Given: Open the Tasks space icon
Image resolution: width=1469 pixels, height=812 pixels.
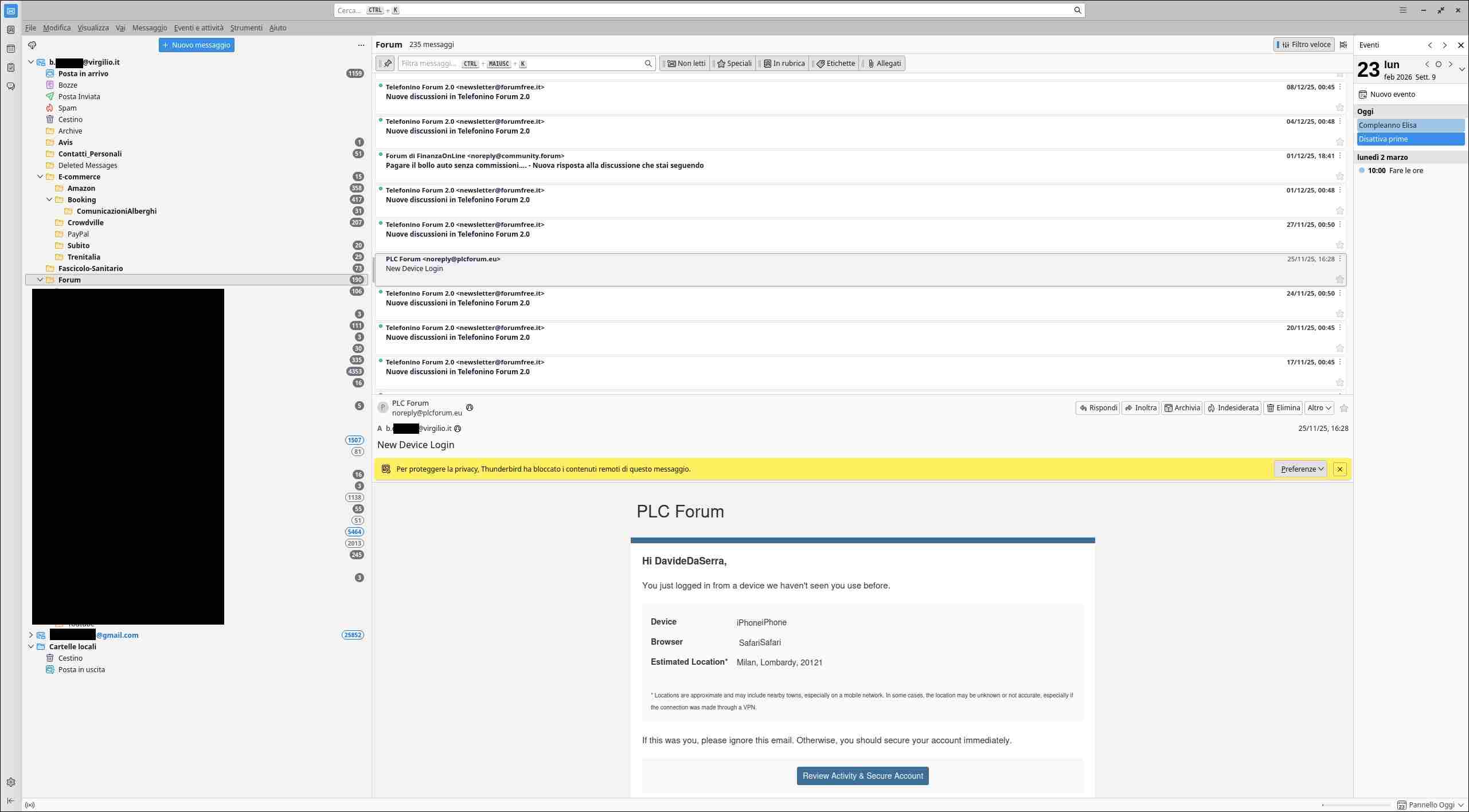Looking at the screenshot, I should [x=10, y=68].
